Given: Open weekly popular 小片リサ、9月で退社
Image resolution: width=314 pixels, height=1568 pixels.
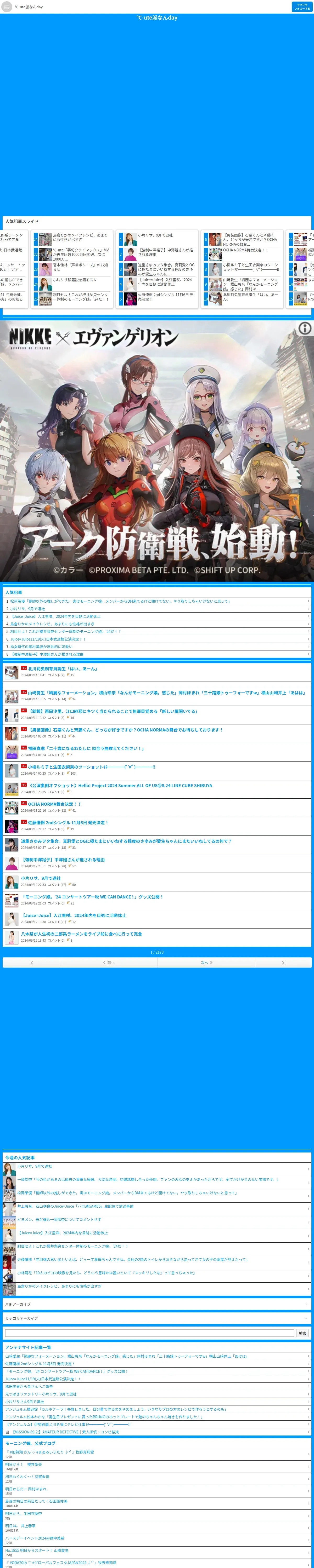Looking at the screenshot, I should [157, 1169].
